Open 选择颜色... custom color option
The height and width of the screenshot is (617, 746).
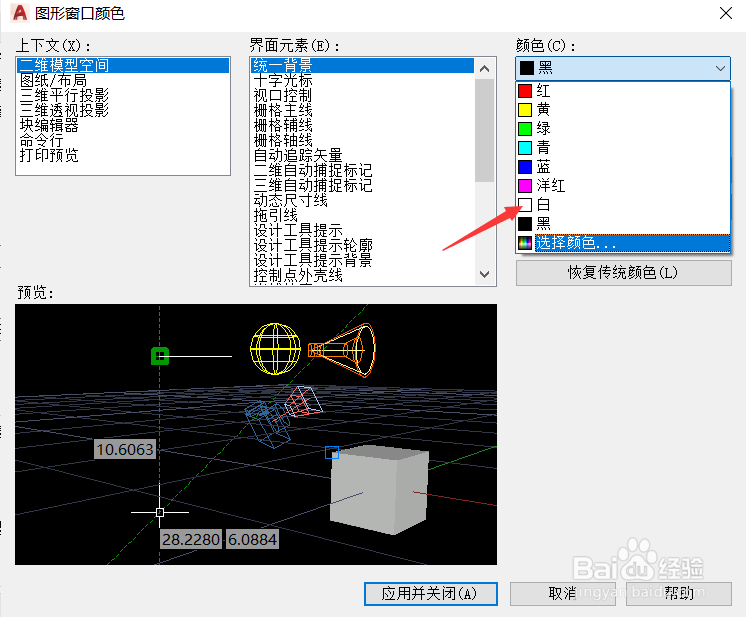[x=623, y=243]
